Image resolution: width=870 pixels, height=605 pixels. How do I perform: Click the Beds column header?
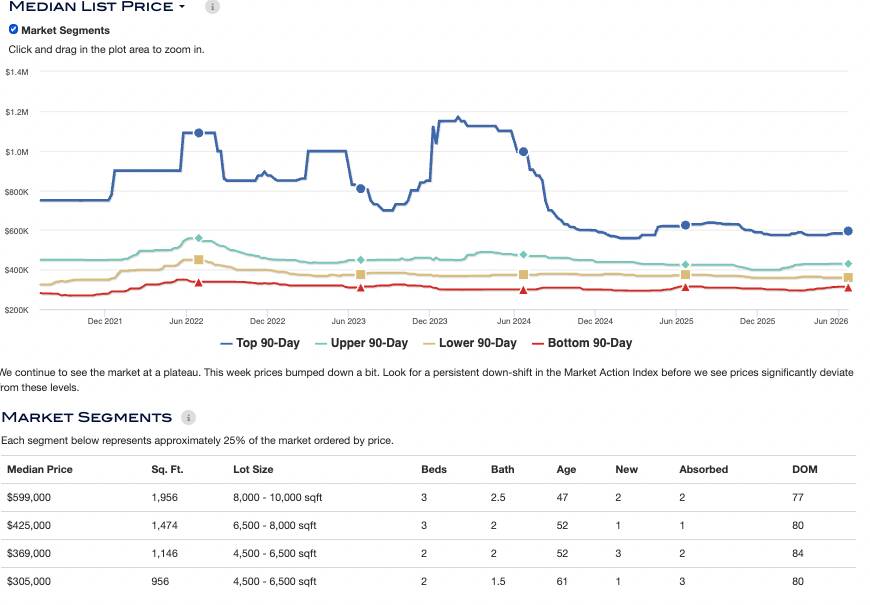pyautogui.click(x=434, y=469)
